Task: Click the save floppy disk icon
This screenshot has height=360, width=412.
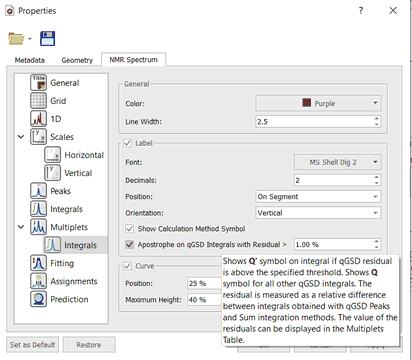Action: pos(48,38)
